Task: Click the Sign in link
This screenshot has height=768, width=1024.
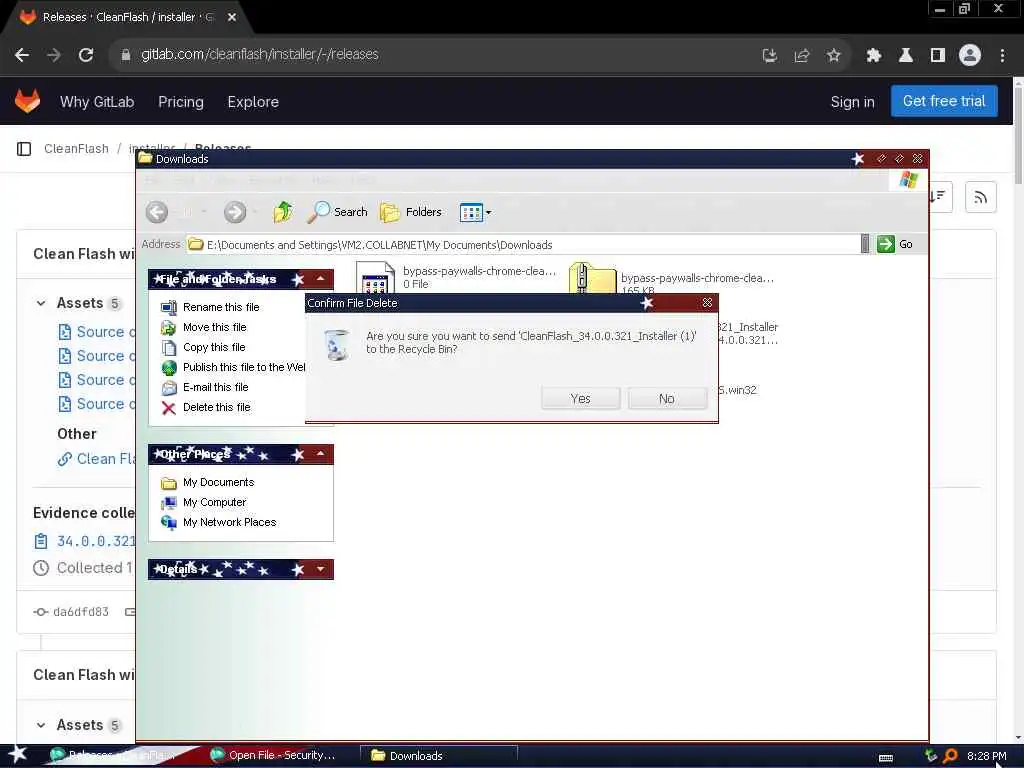Action: coord(852,102)
